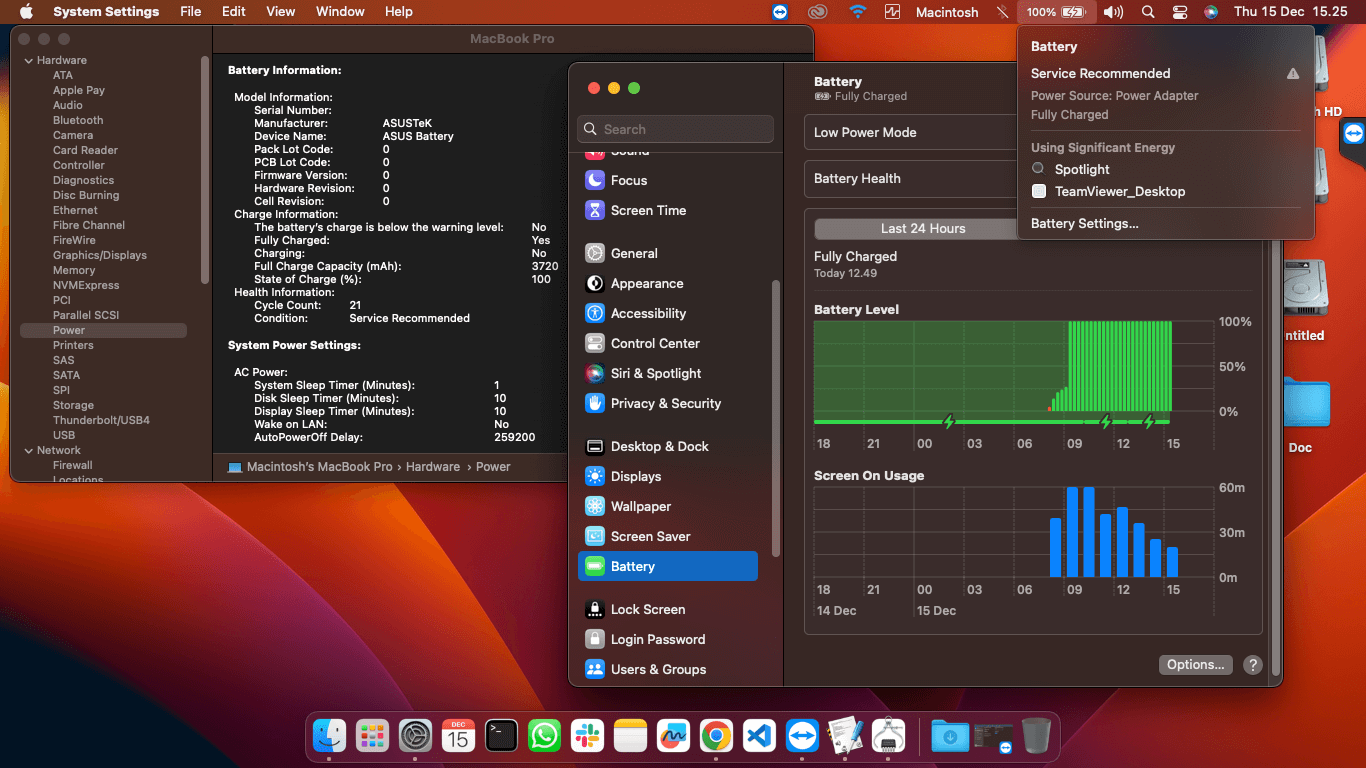The height and width of the screenshot is (768, 1366).
Task: Select the Last 24 Hours tab
Action: coord(923,228)
